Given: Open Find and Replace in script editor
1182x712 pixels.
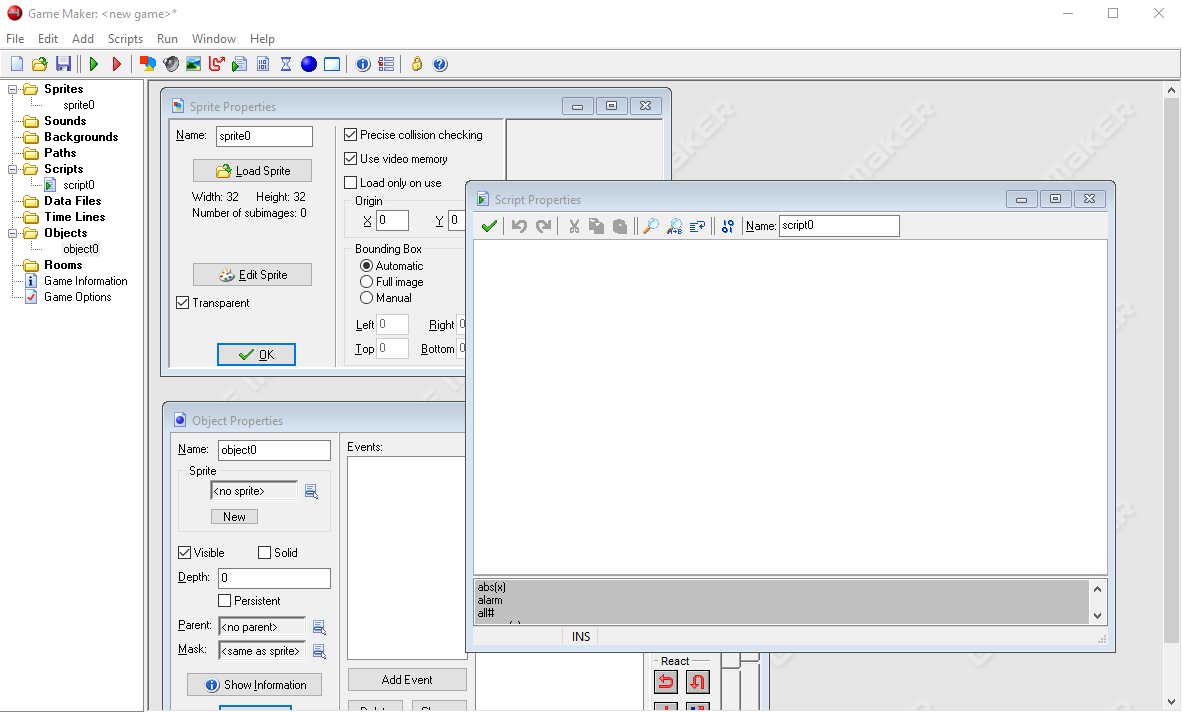Looking at the screenshot, I should pos(675,225).
